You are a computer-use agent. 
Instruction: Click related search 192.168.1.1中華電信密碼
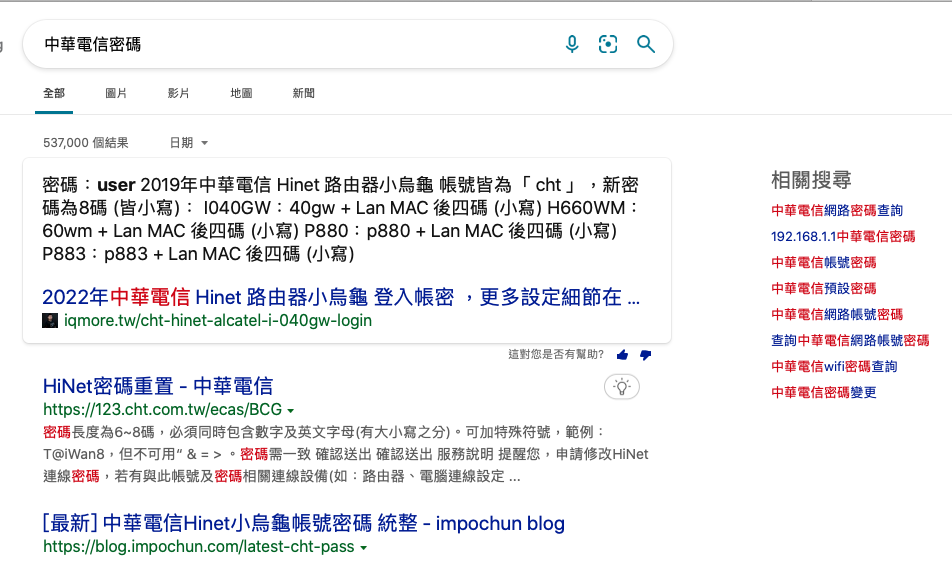(843, 237)
